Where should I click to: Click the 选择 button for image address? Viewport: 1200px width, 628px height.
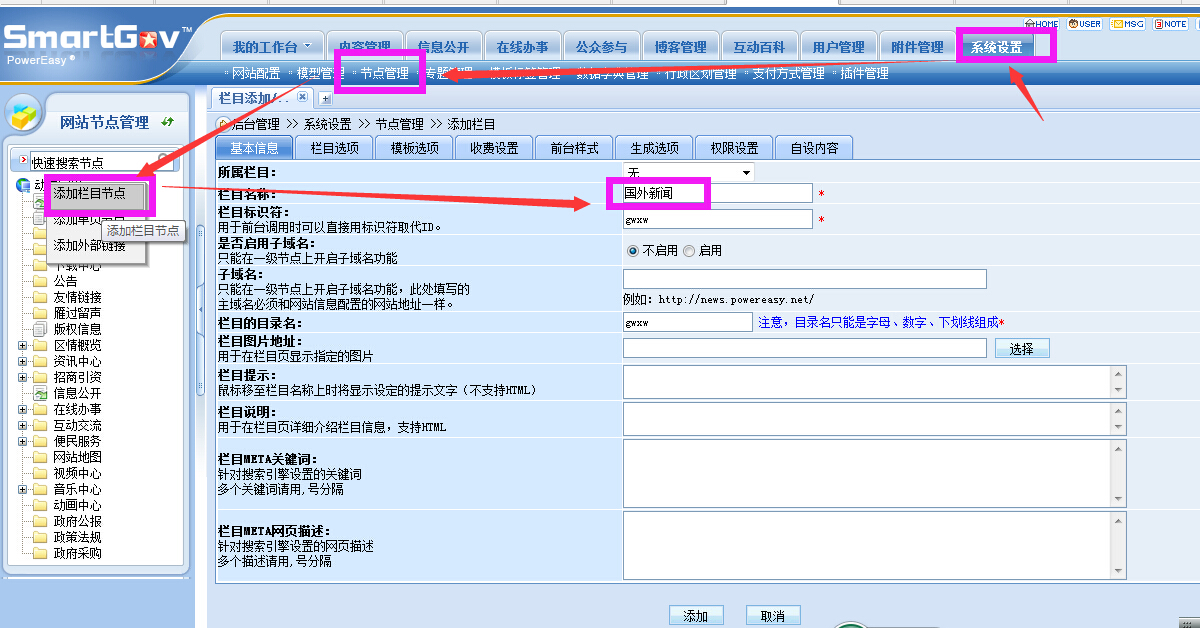coord(1021,349)
